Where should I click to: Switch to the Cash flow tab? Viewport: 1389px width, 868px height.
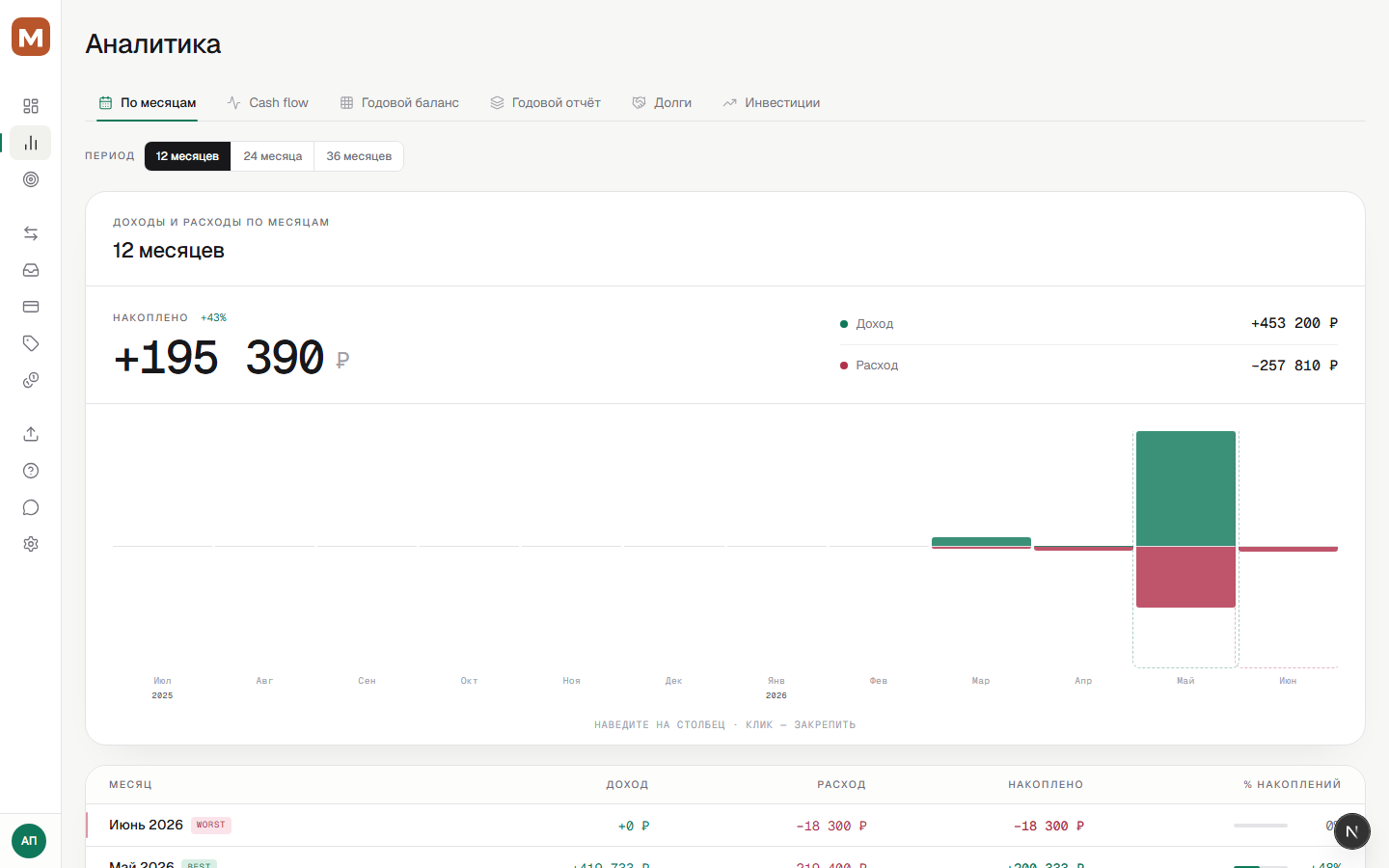click(268, 102)
